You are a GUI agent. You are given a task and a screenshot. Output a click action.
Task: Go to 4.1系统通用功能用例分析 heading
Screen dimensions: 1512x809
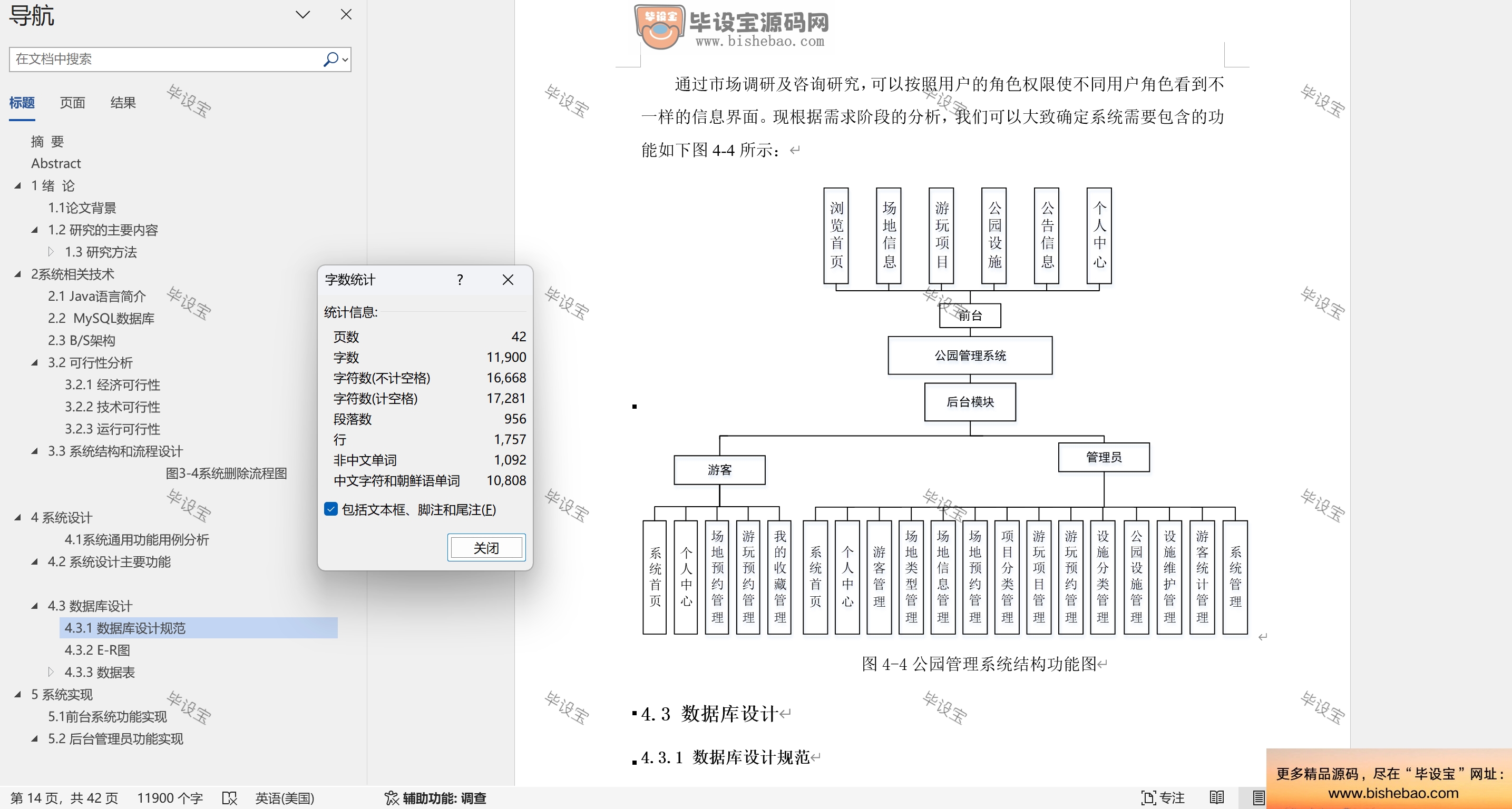click(x=137, y=540)
